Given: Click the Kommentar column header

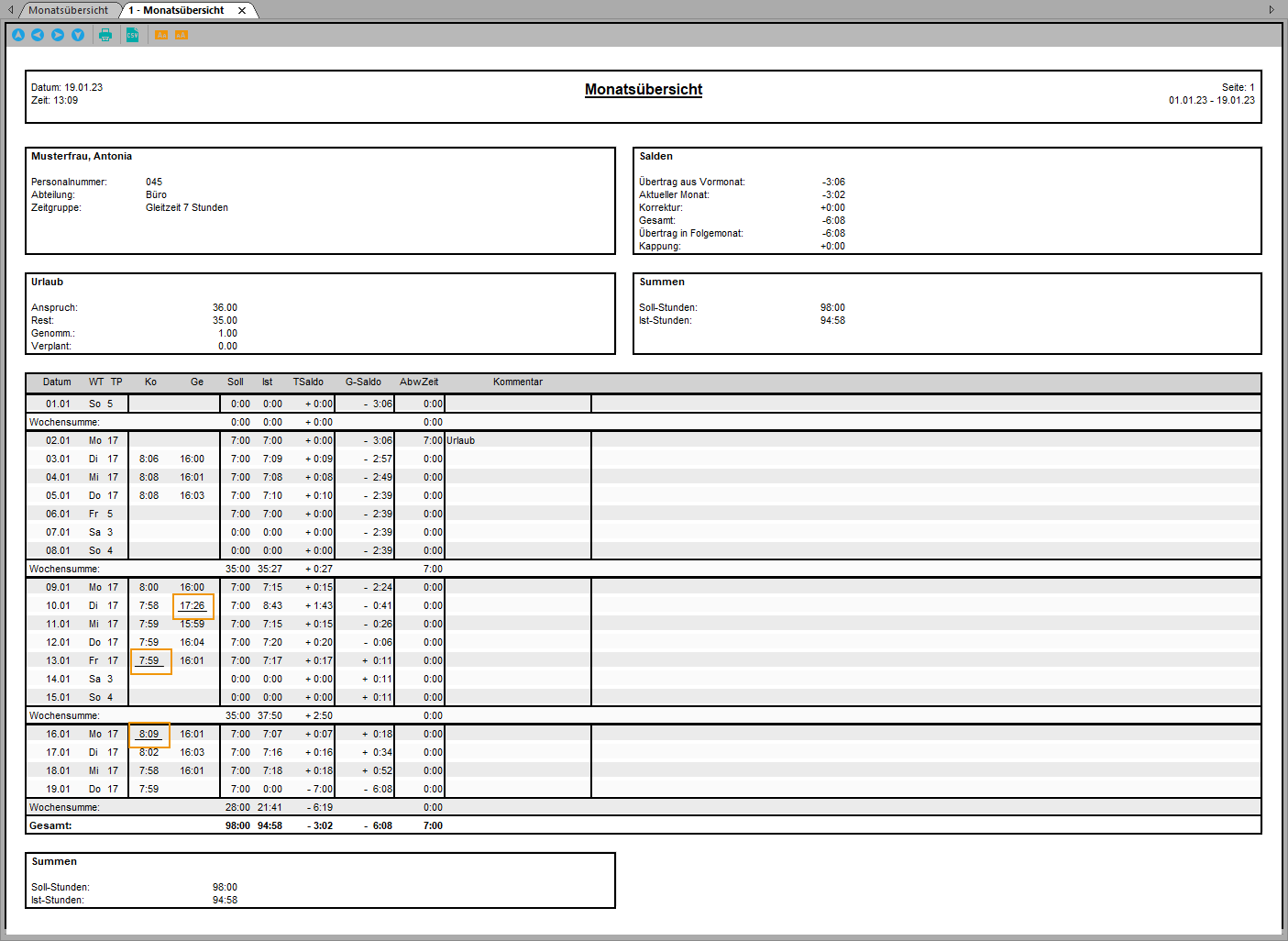Looking at the screenshot, I should (518, 382).
